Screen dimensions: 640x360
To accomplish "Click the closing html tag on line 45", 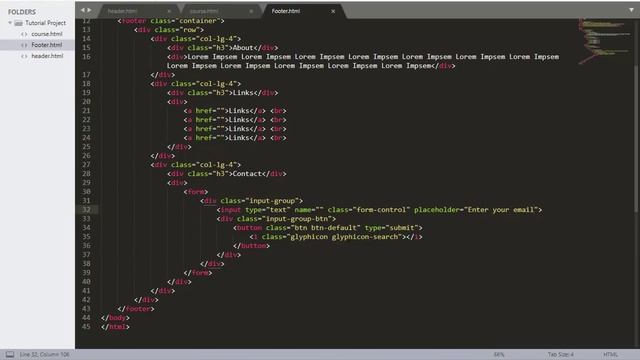I will coord(115,327).
